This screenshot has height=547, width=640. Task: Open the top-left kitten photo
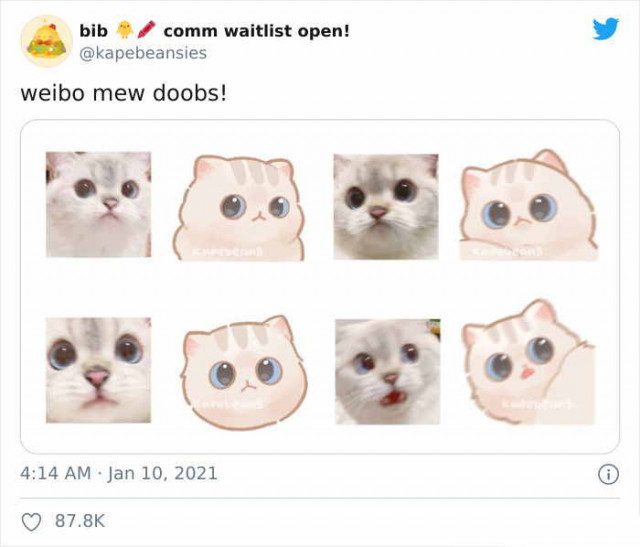pos(98,205)
